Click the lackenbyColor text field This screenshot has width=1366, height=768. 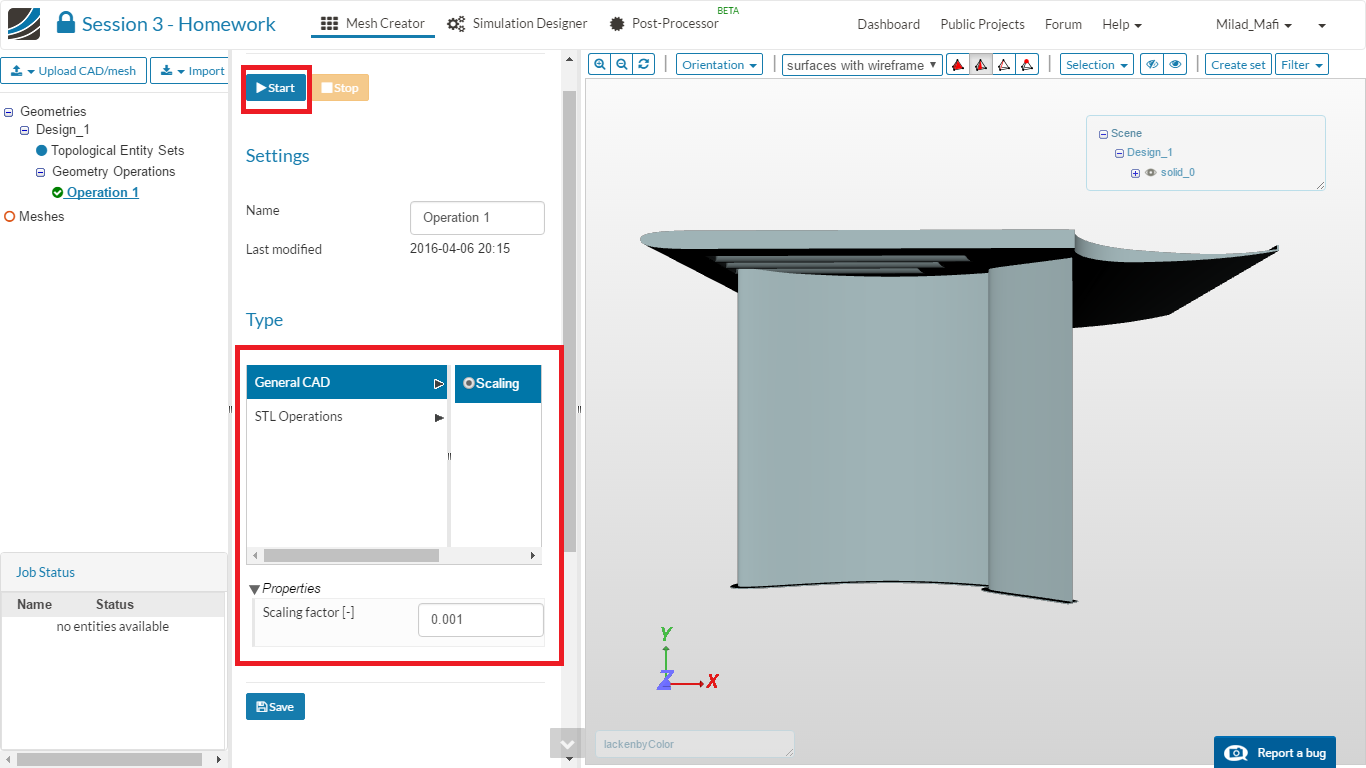tap(695, 744)
